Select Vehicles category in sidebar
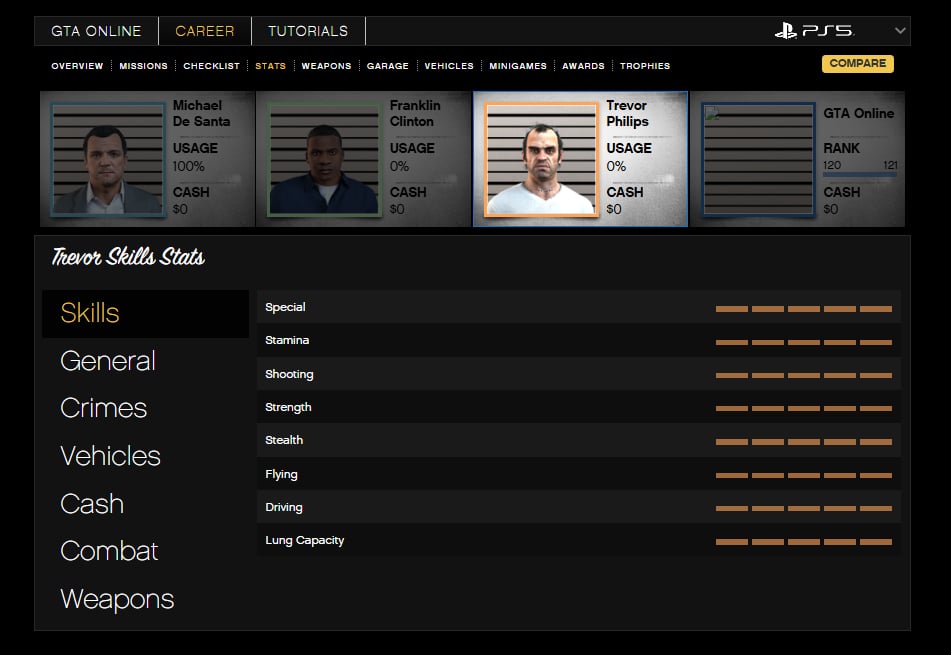Image resolution: width=951 pixels, height=655 pixels. 110,456
